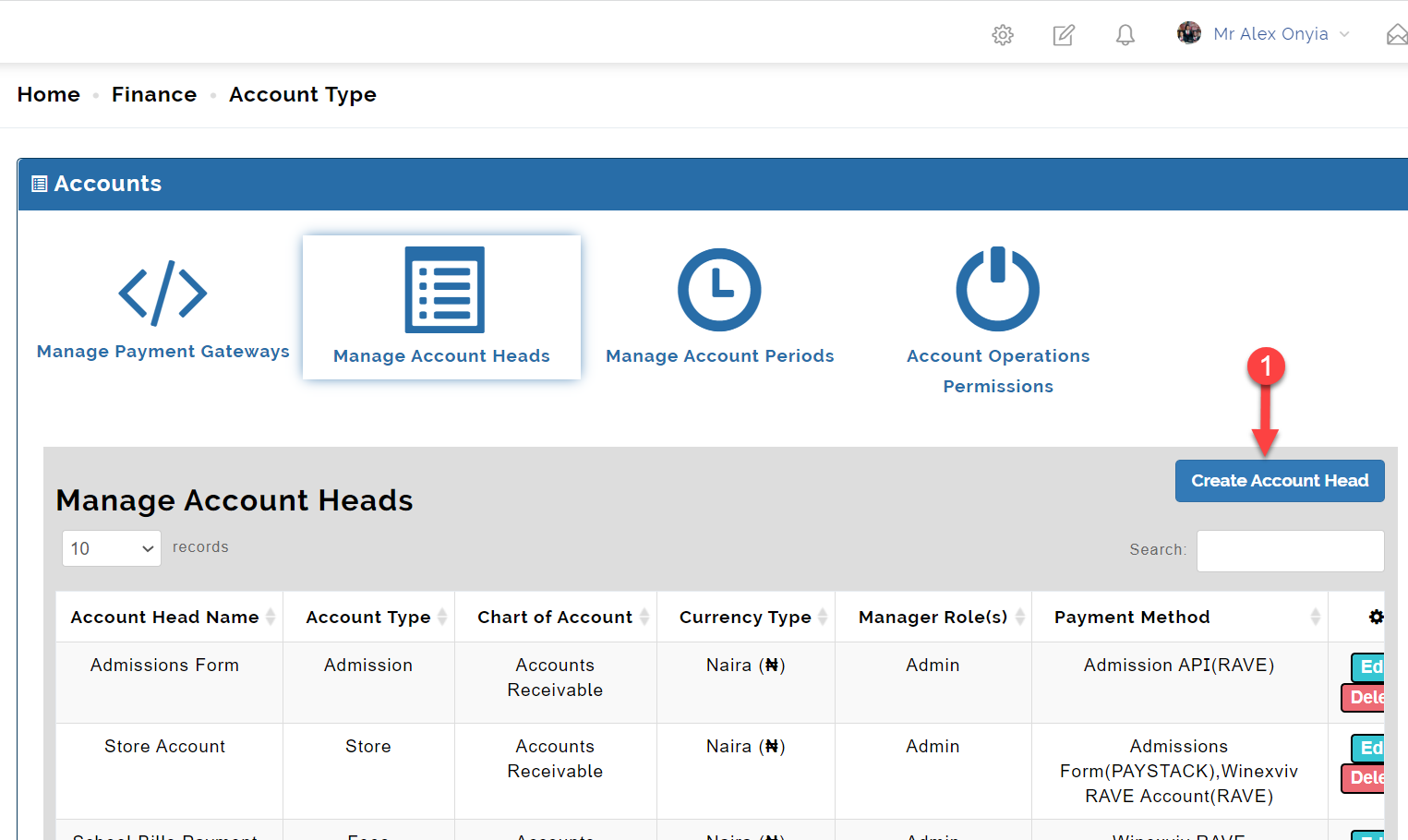The height and width of the screenshot is (840, 1408).
Task: Open Account Operations Permissions link text
Action: click(x=998, y=371)
